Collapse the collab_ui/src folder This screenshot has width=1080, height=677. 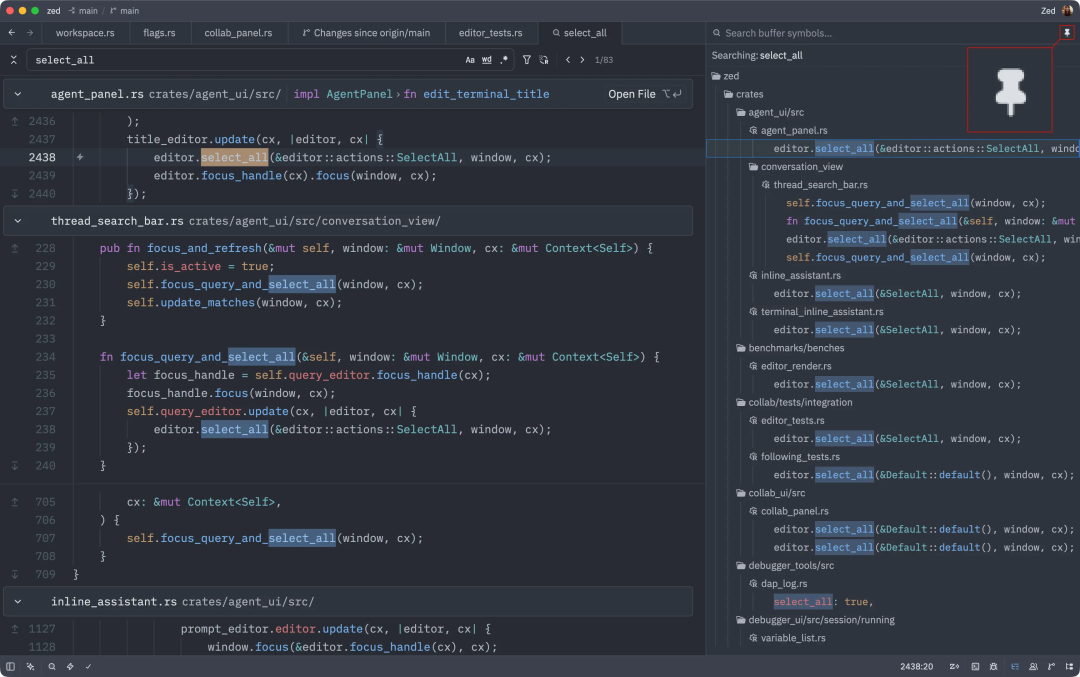771,493
